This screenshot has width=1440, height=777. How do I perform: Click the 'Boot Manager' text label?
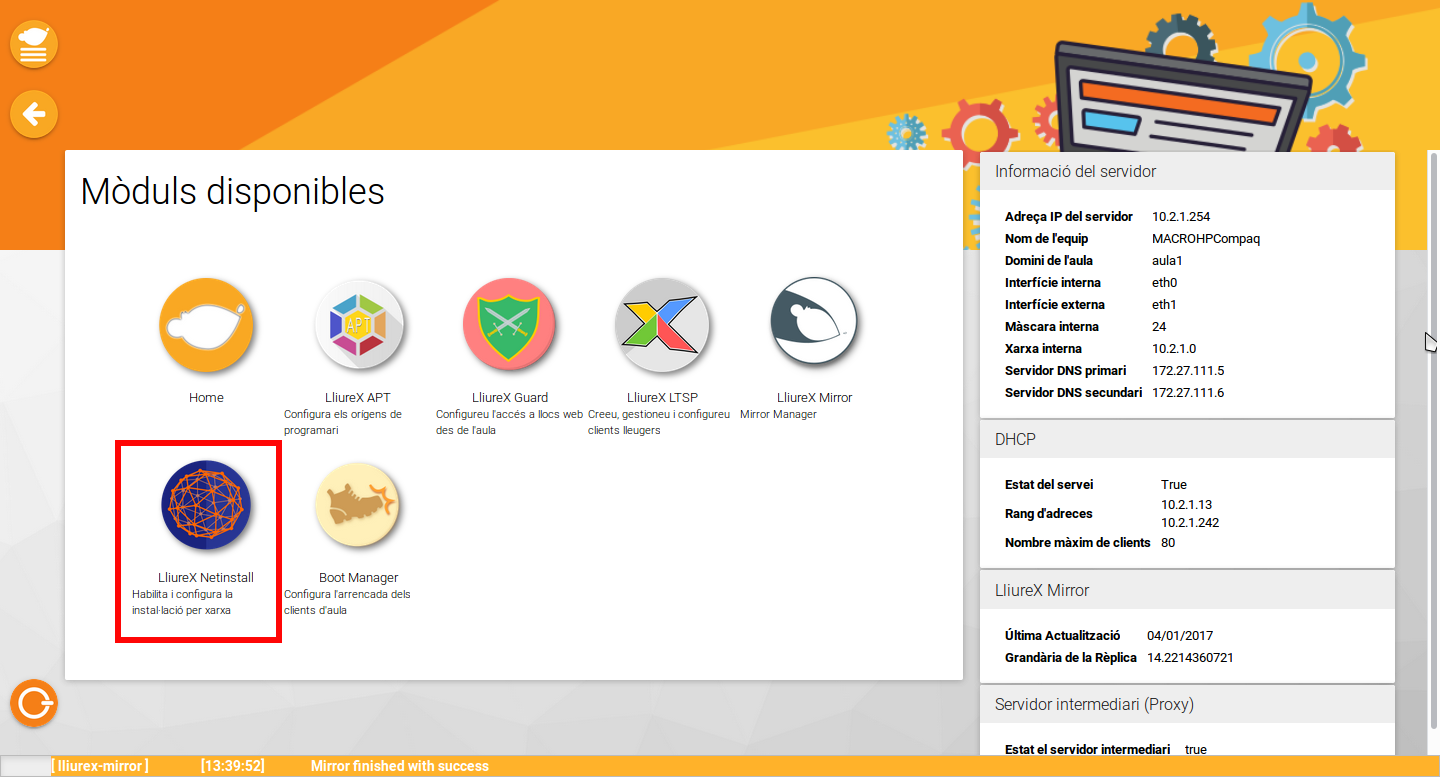[358, 578]
